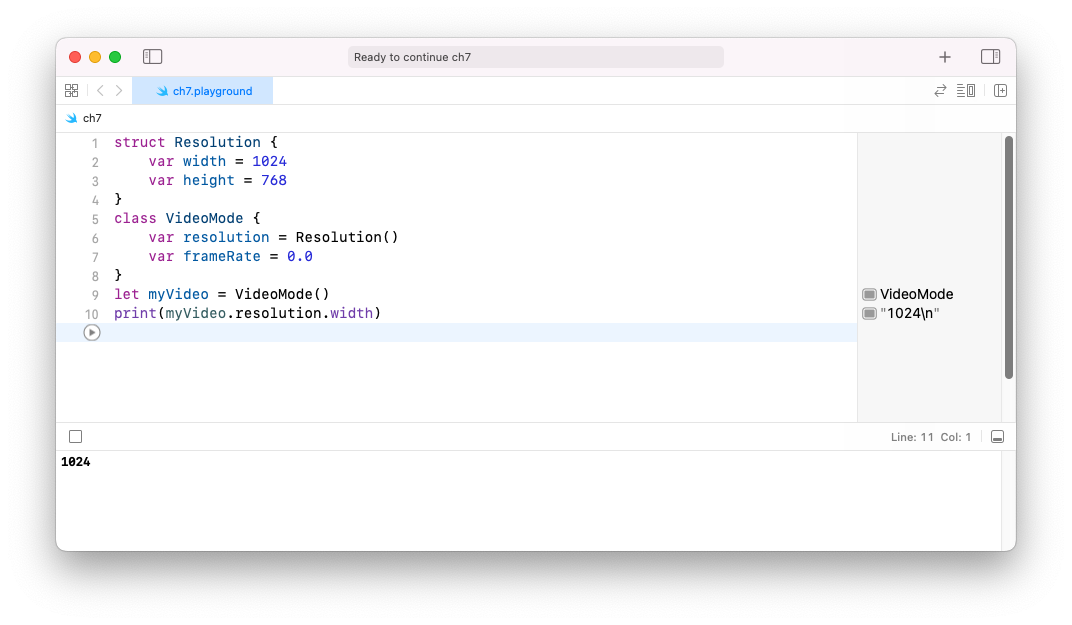Toggle the inspectors panel on the right
Image resolution: width=1072 pixels, height=625 pixels.
tap(990, 57)
